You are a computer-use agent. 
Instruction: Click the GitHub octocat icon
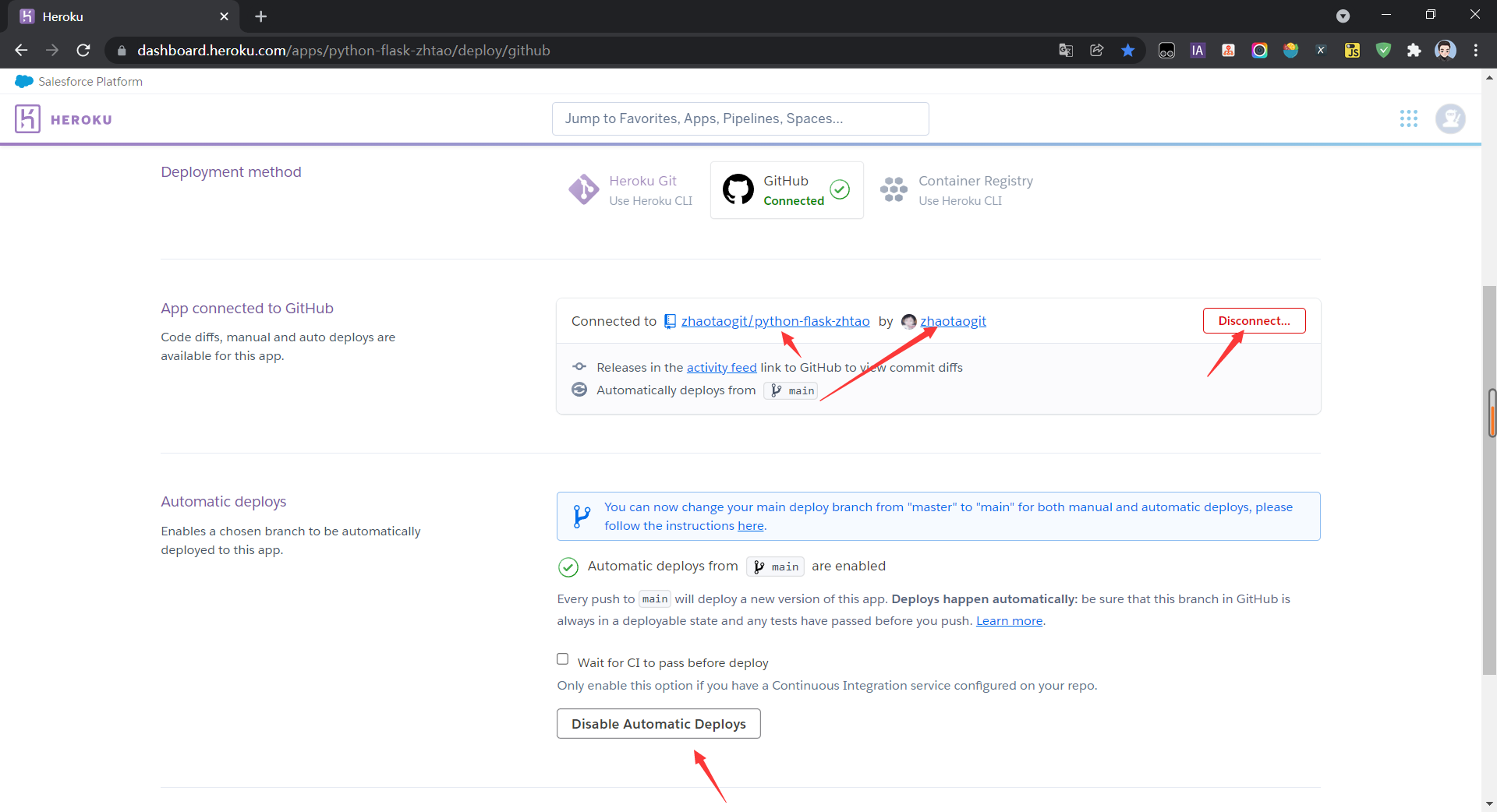click(x=738, y=189)
